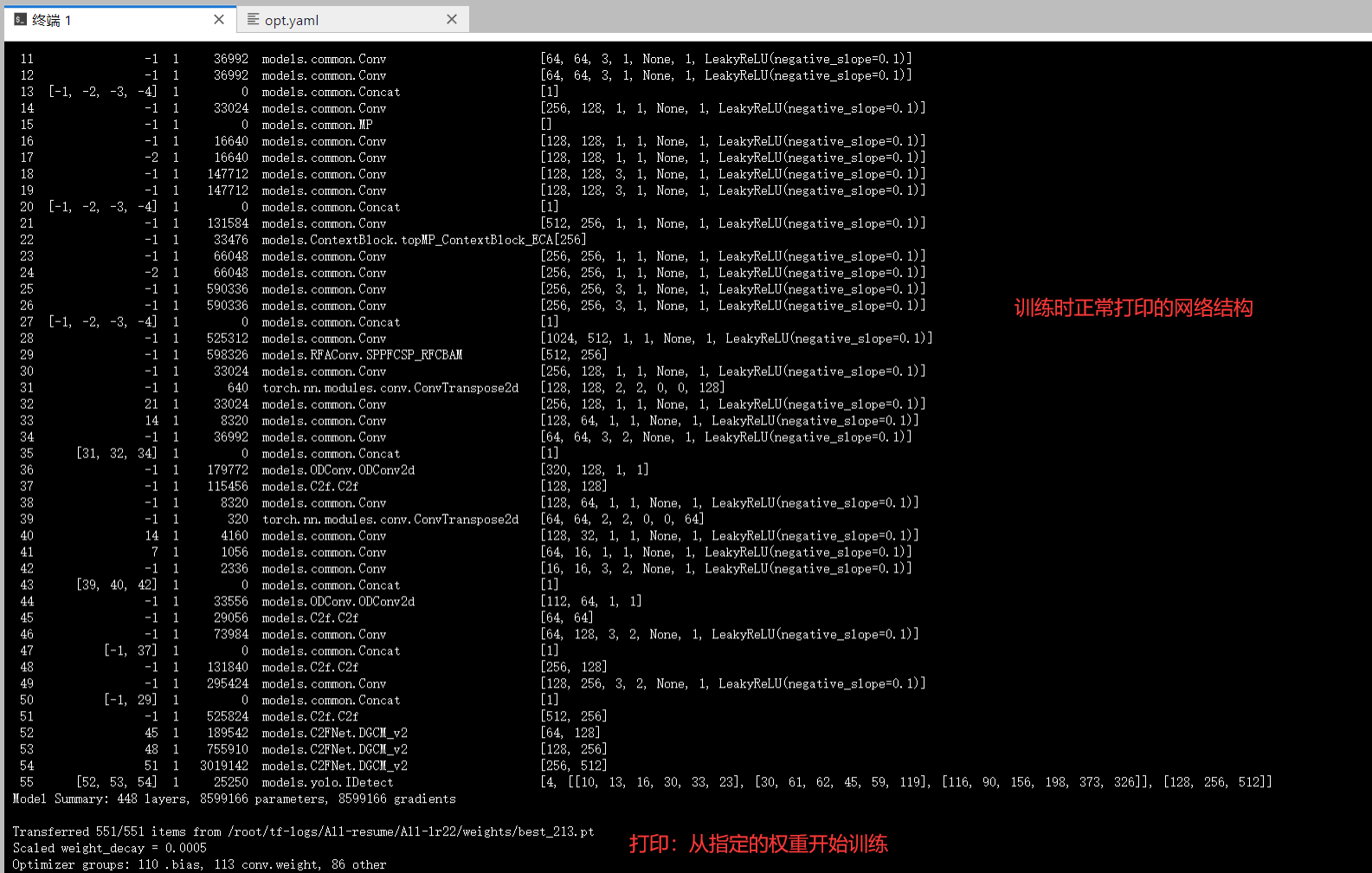
Task: Click 'models.RFAConv.SPPFCSP_RFCBAM' in row 29
Action: click(x=362, y=355)
